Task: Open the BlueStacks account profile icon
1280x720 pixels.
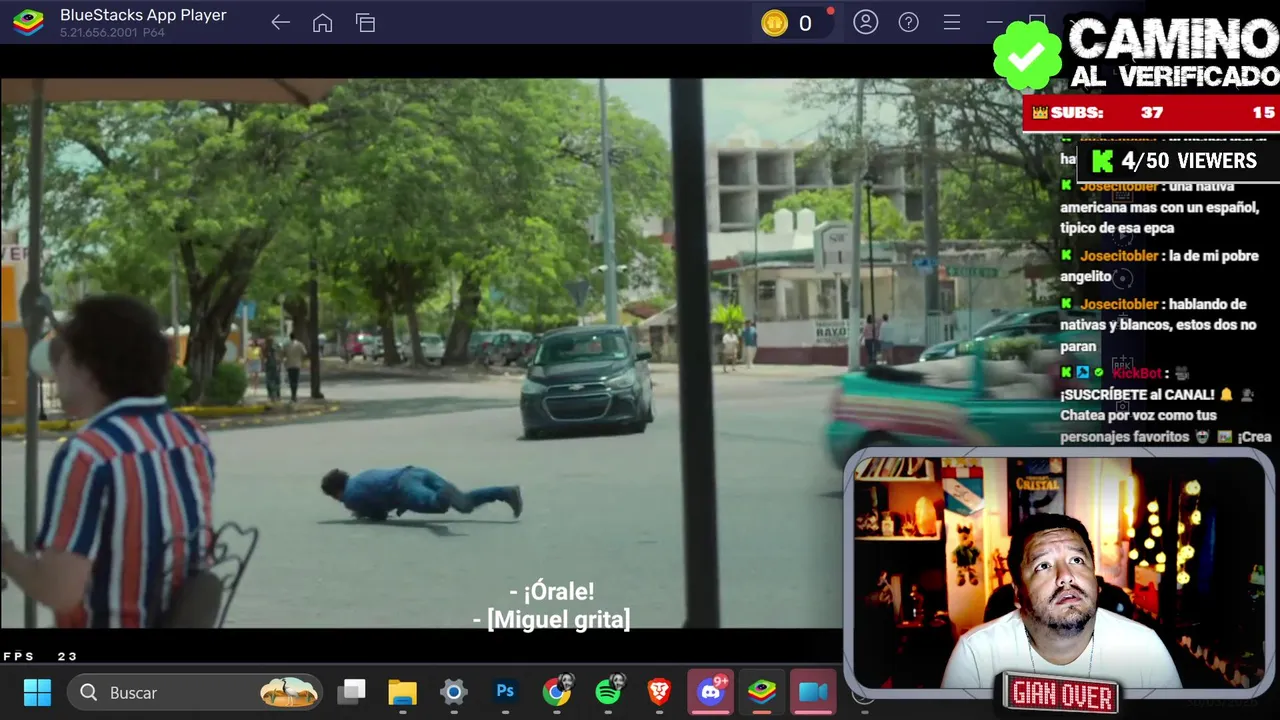Action: tap(866, 22)
